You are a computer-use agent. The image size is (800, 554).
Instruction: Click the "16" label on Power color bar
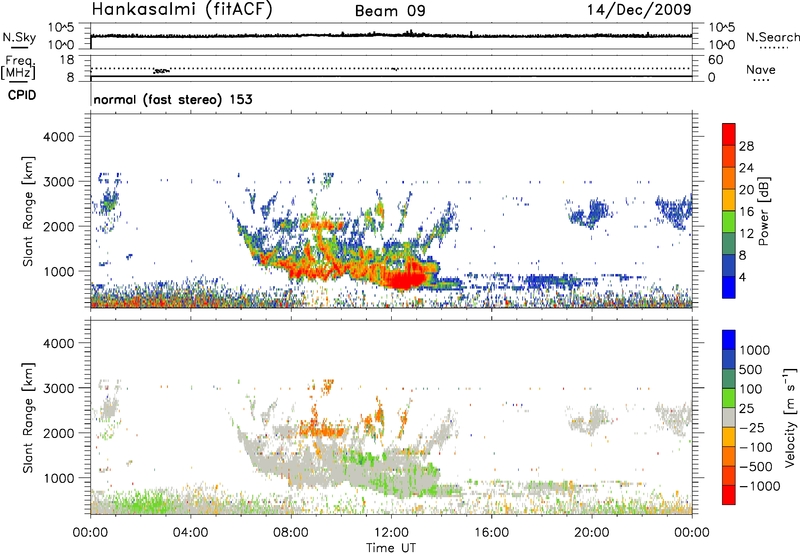[746, 212]
